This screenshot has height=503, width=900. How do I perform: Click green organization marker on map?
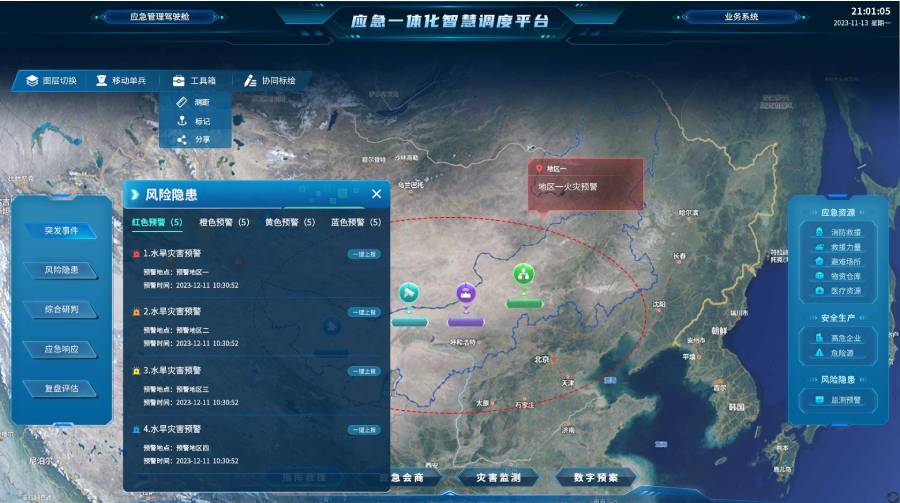(523, 274)
